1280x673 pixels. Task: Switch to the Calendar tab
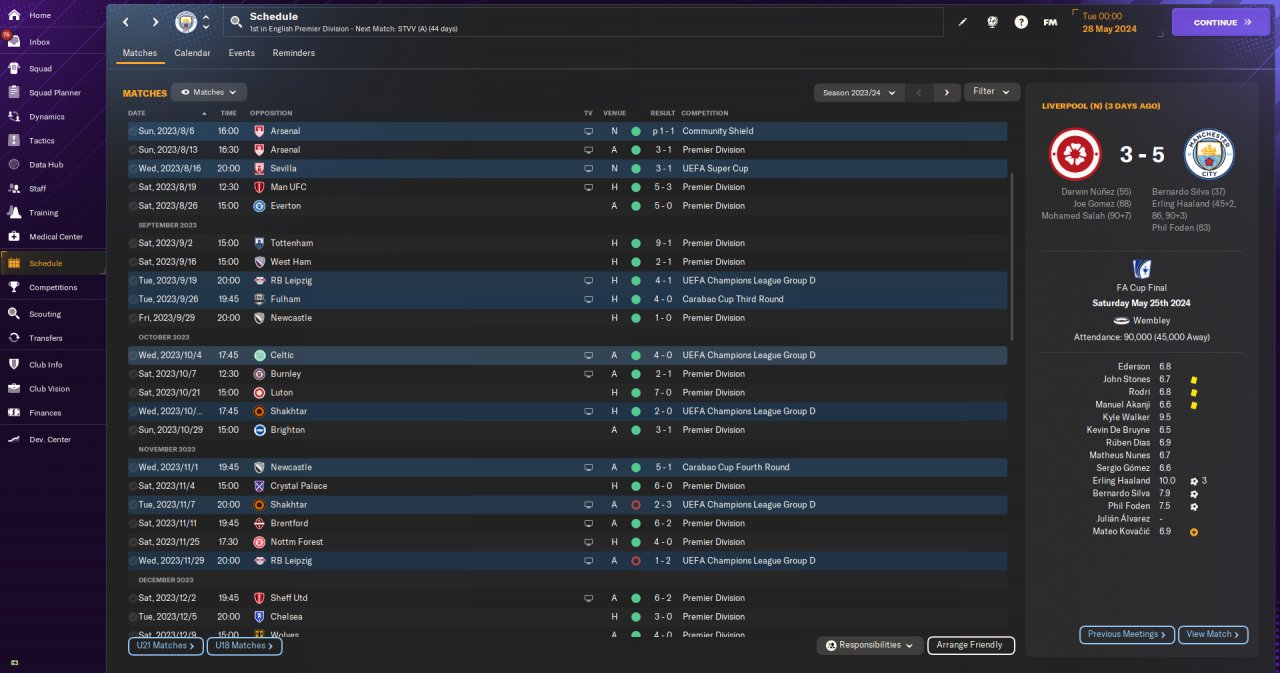point(192,53)
